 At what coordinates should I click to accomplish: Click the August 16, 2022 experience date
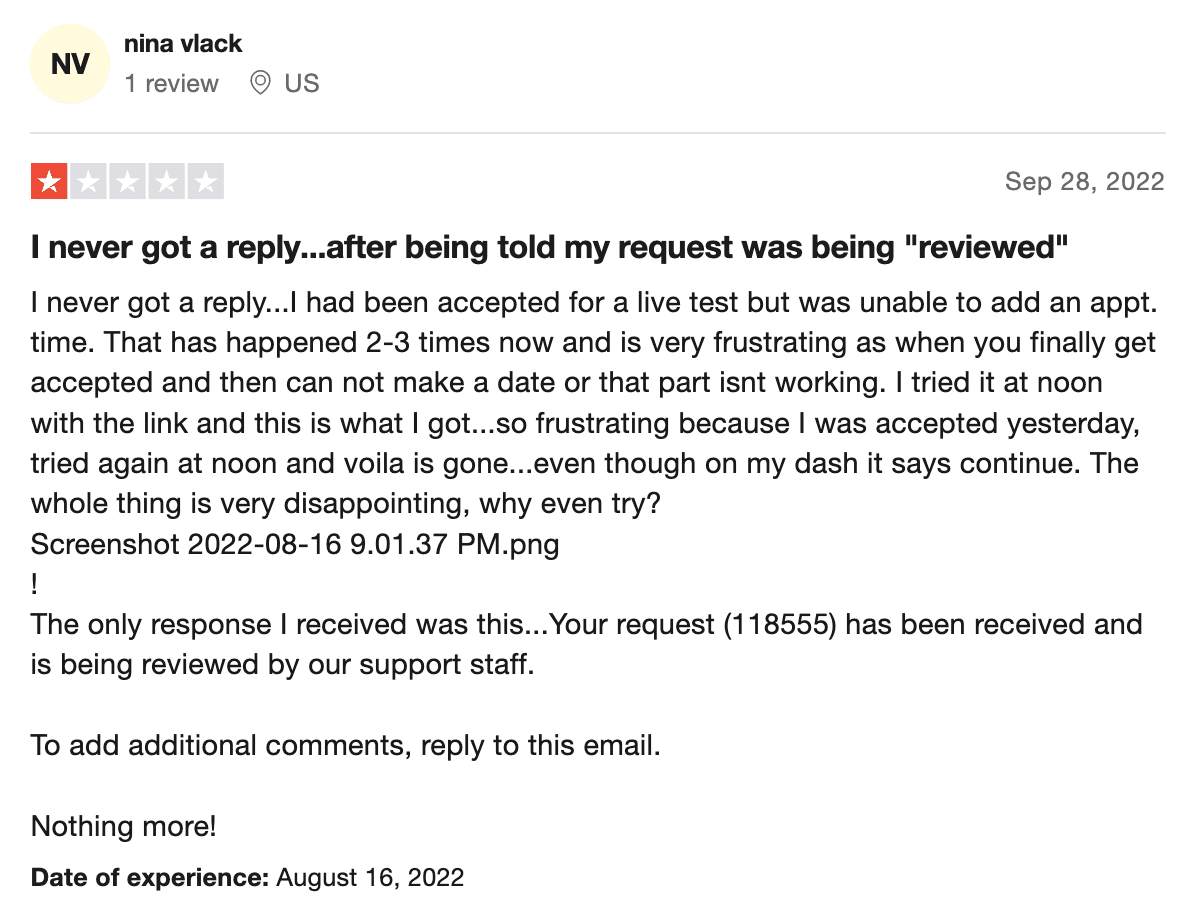pos(370,878)
